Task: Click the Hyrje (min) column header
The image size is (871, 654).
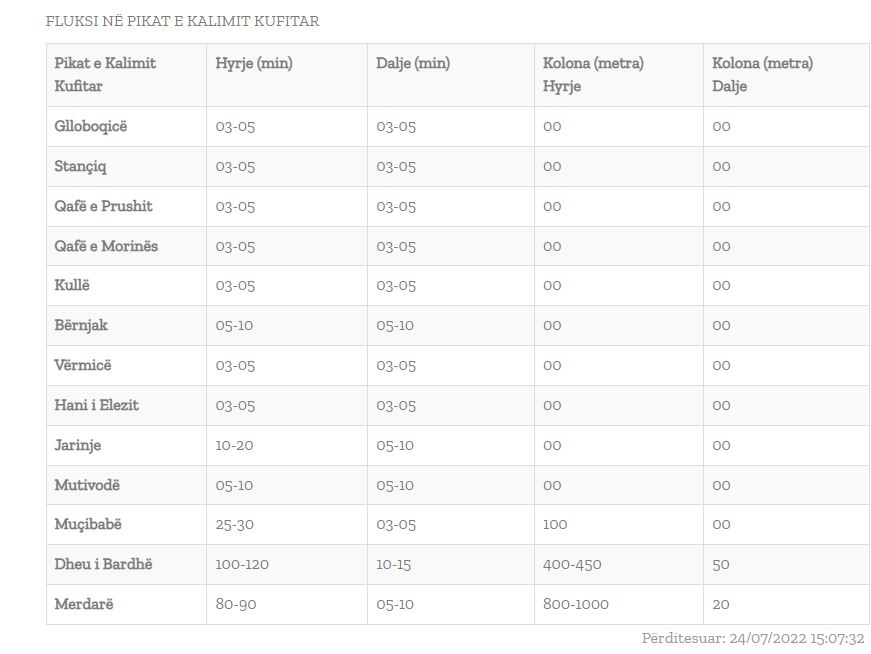Action: point(254,63)
